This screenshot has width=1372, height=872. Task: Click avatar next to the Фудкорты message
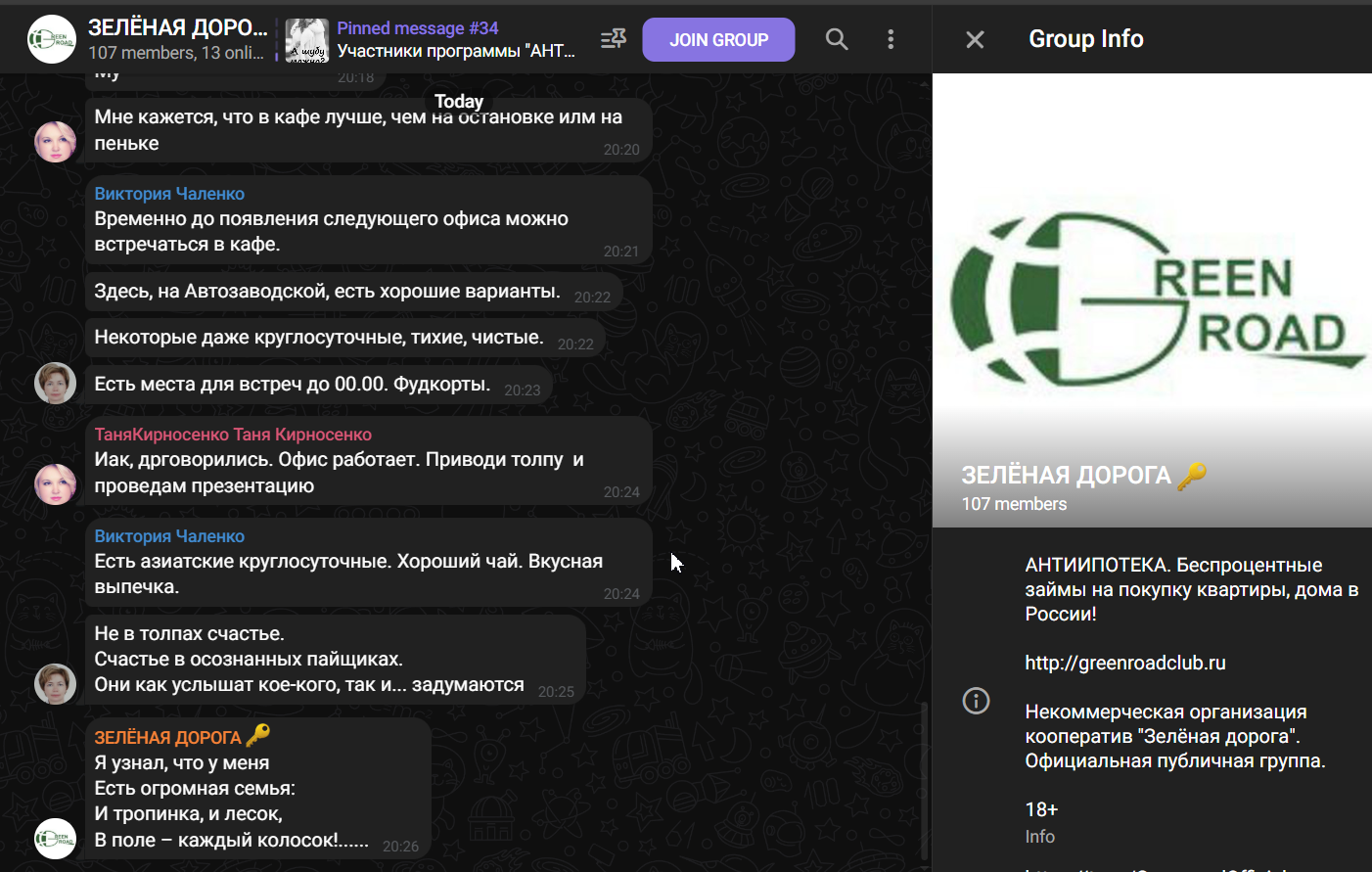click(x=55, y=384)
